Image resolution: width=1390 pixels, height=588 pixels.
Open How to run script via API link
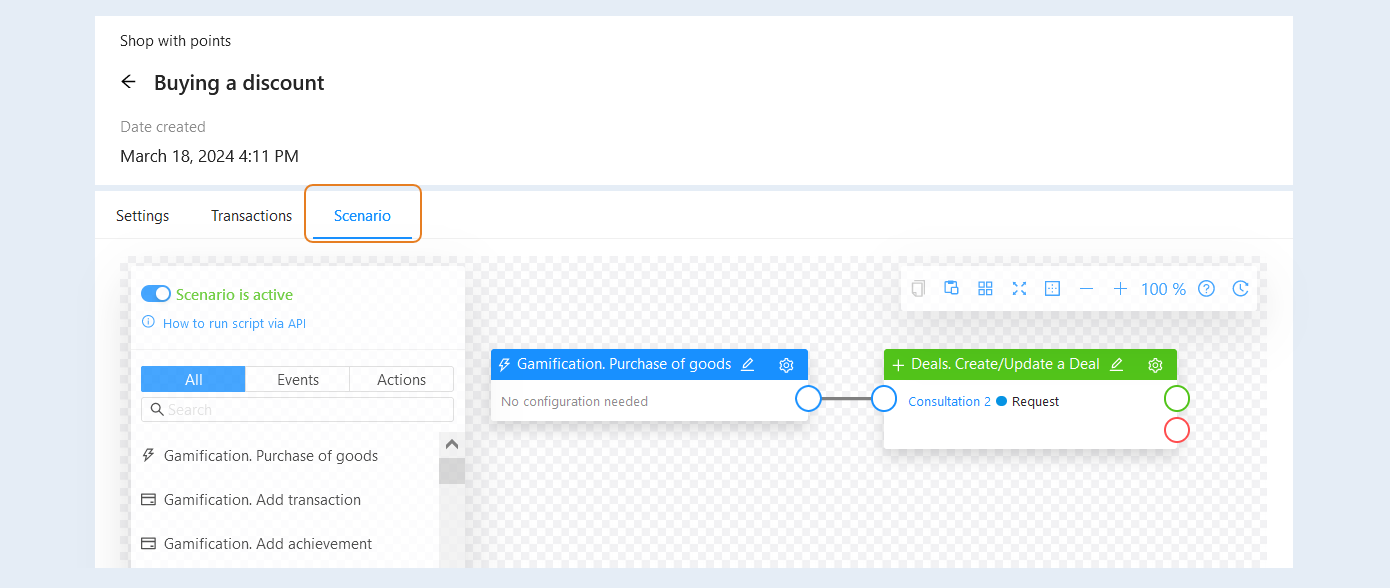pyautogui.click(x=234, y=323)
